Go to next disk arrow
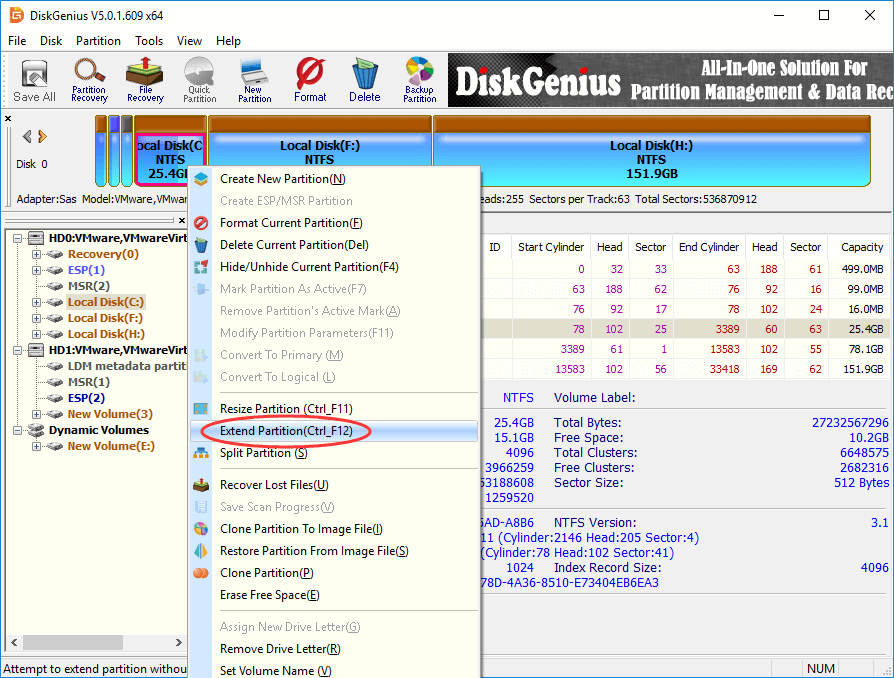 [42, 137]
